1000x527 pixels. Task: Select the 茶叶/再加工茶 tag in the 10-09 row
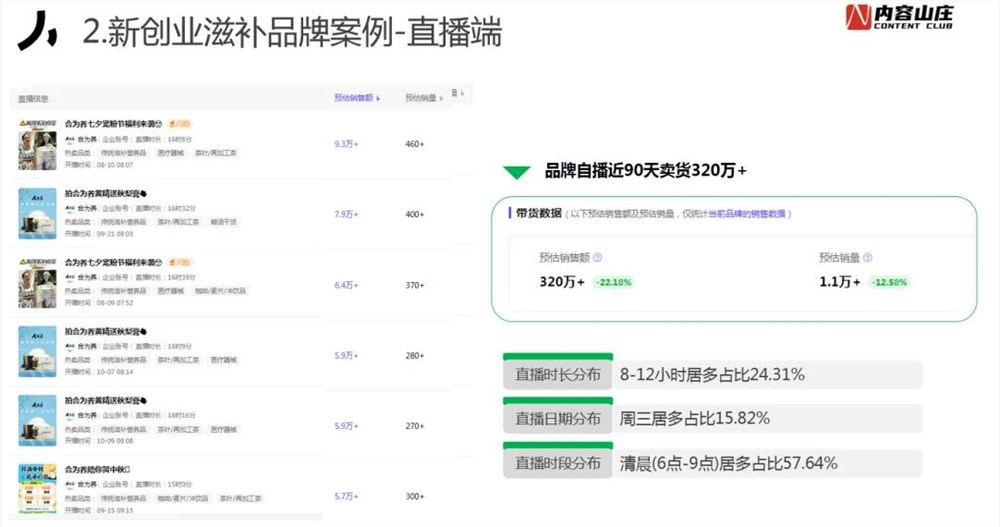(179, 429)
